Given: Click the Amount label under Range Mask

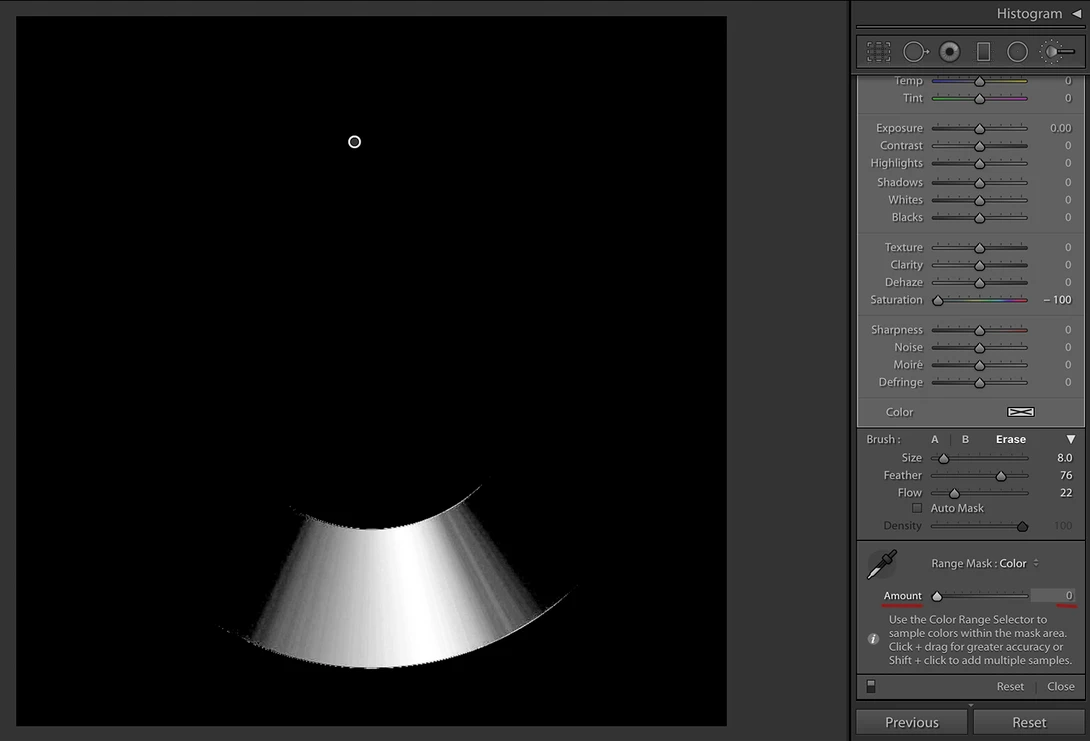Looking at the screenshot, I should click(902, 596).
